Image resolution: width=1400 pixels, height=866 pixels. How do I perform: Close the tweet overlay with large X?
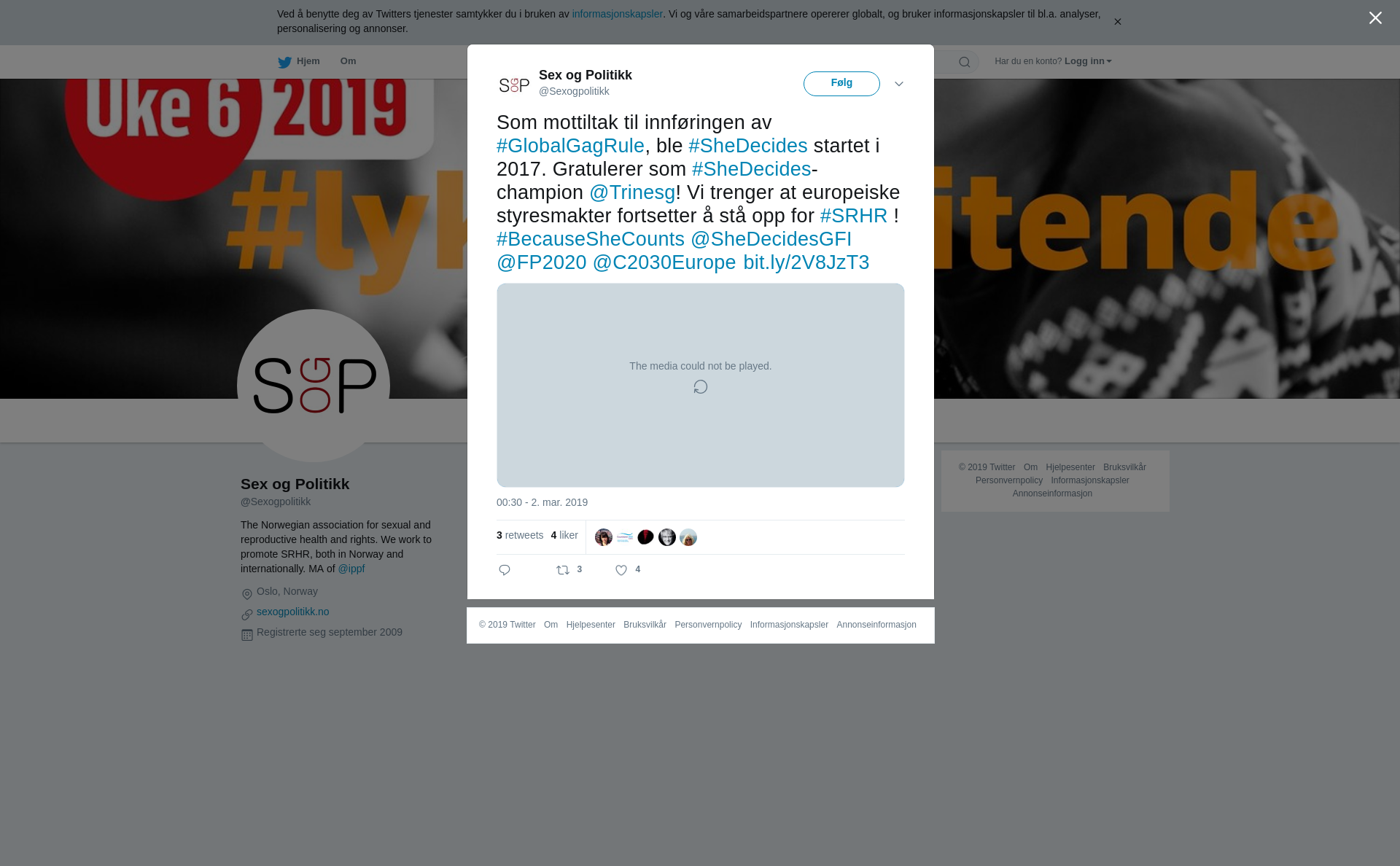1375,18
